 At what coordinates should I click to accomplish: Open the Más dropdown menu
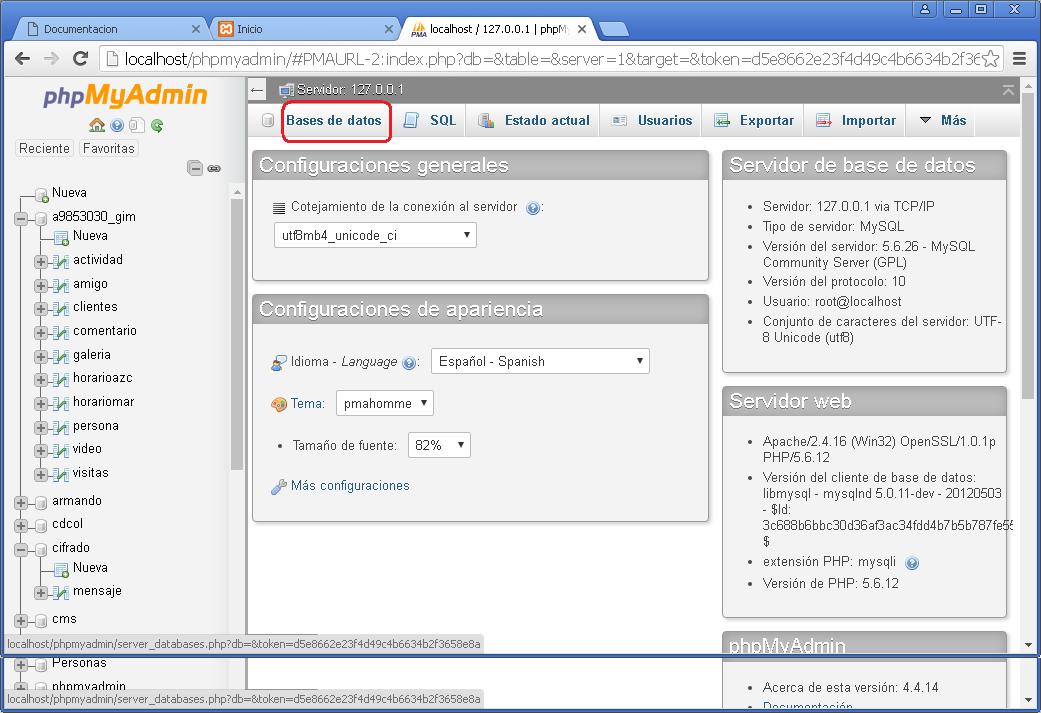click(942, 120)
